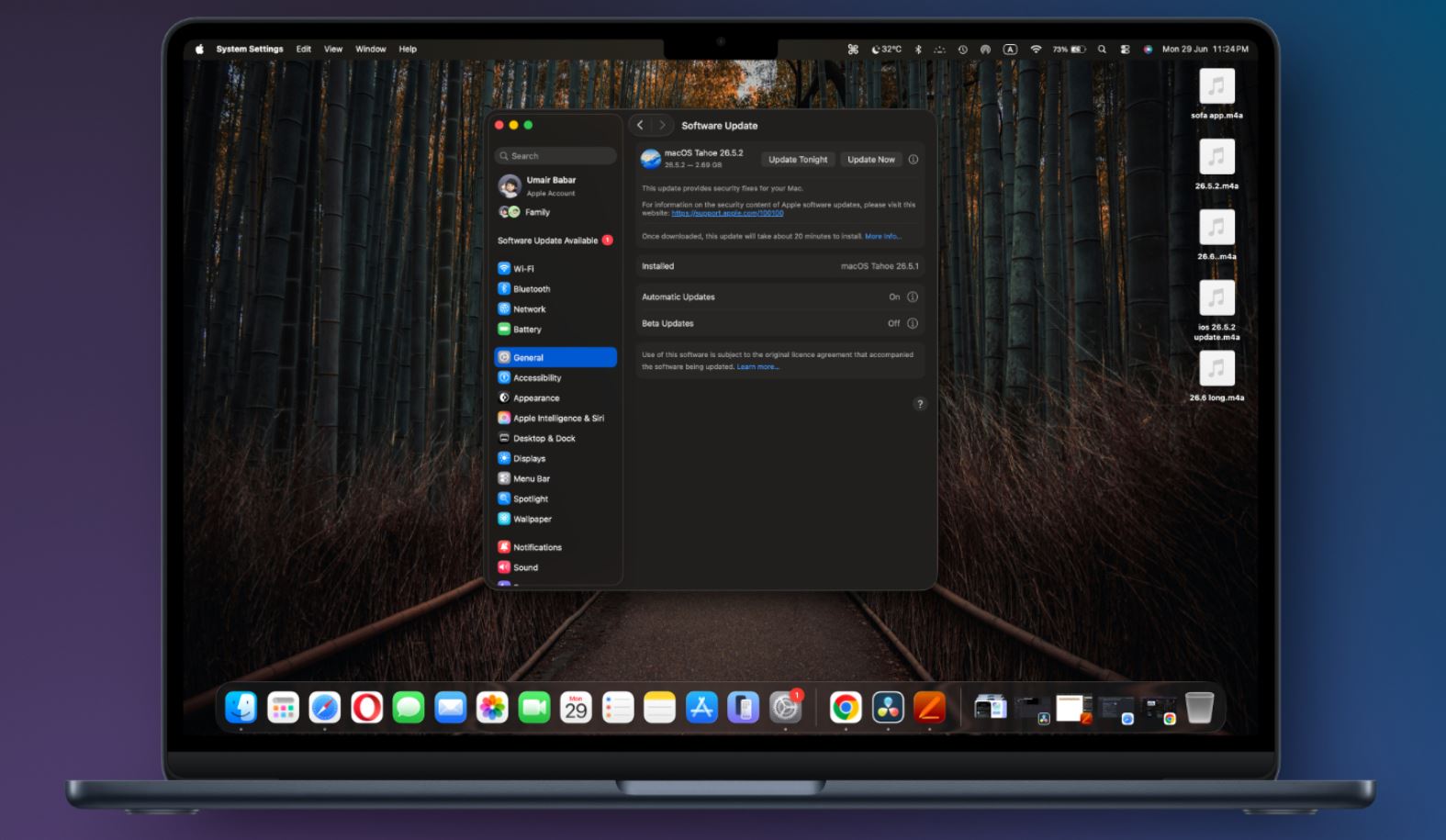Click the Search field in sidebar
This screenshot has width=1446, height=840.
tap(555, 156)
